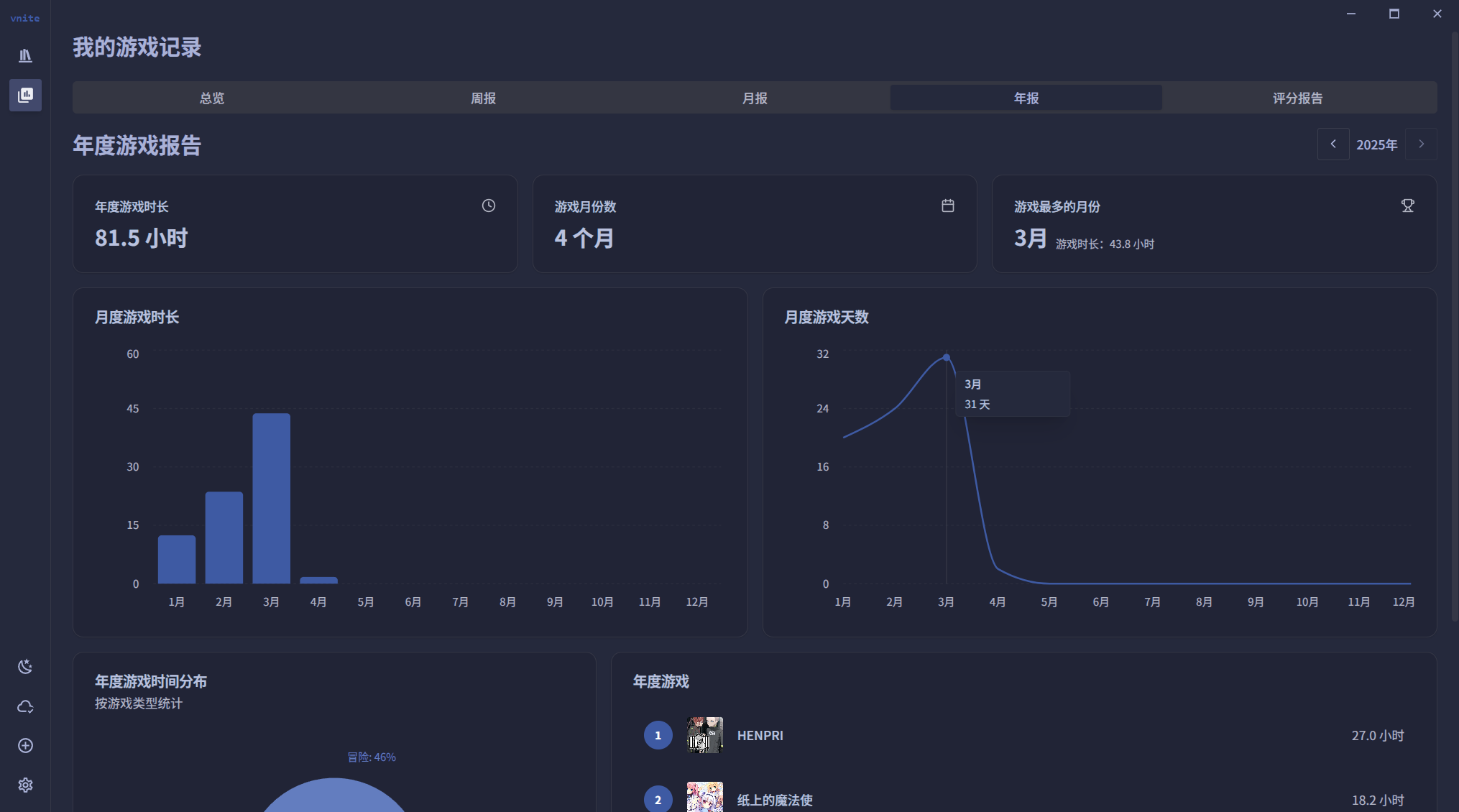
Task: Click the 3月 data point on line chart
Action: click(x=947, y=357)
